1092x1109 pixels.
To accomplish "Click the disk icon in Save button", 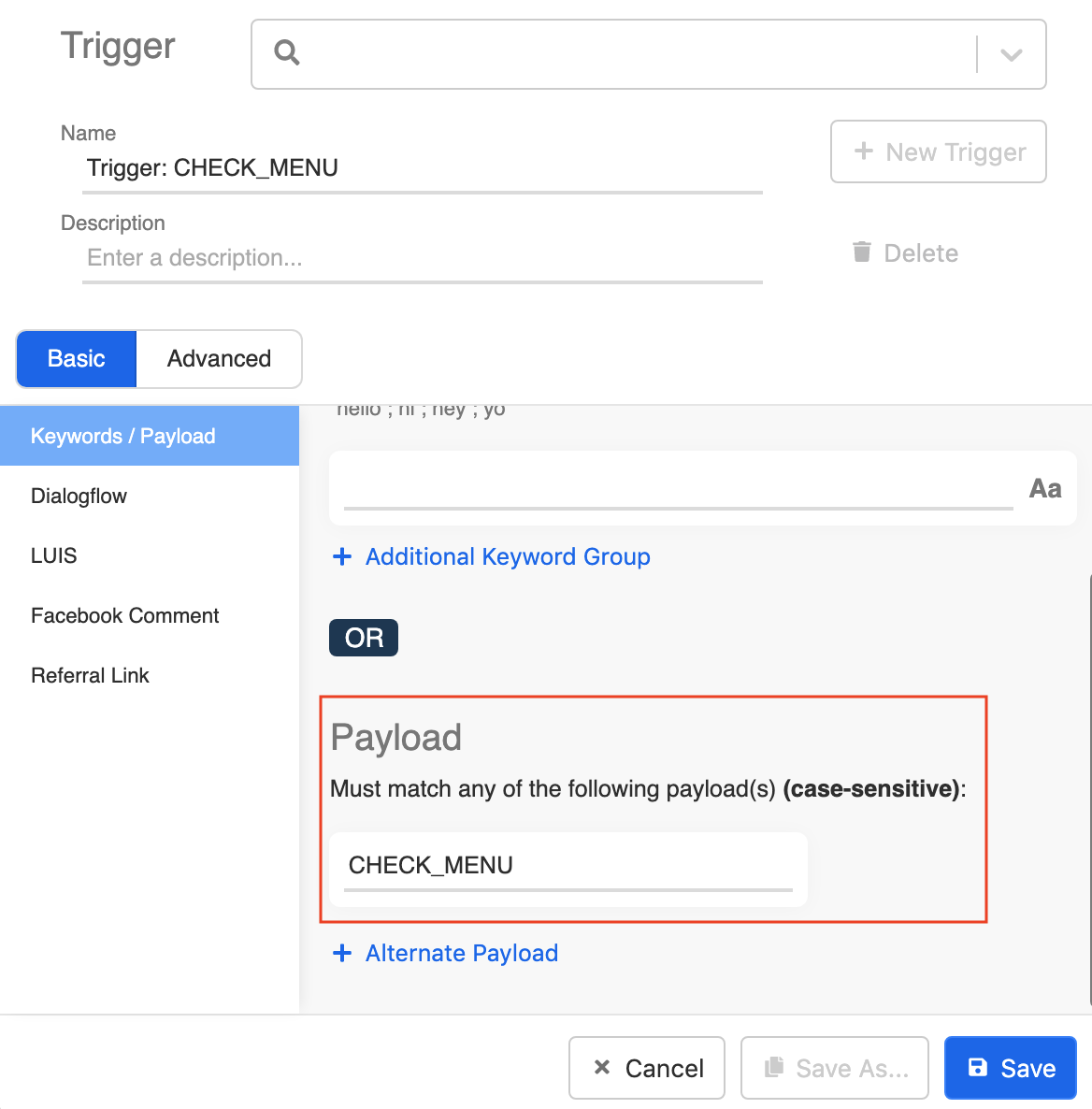I will click(976, 1067).
